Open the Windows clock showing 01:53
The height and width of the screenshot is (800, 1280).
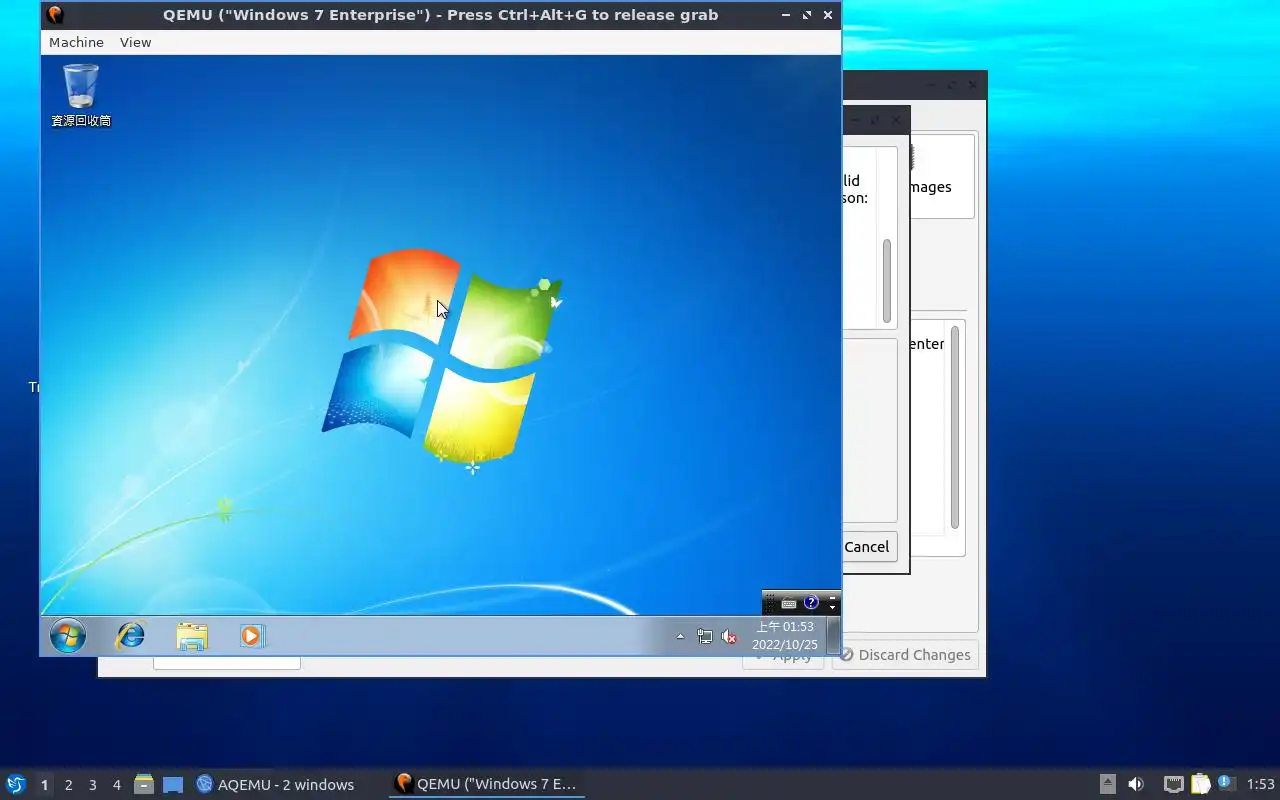click(785, 636)
